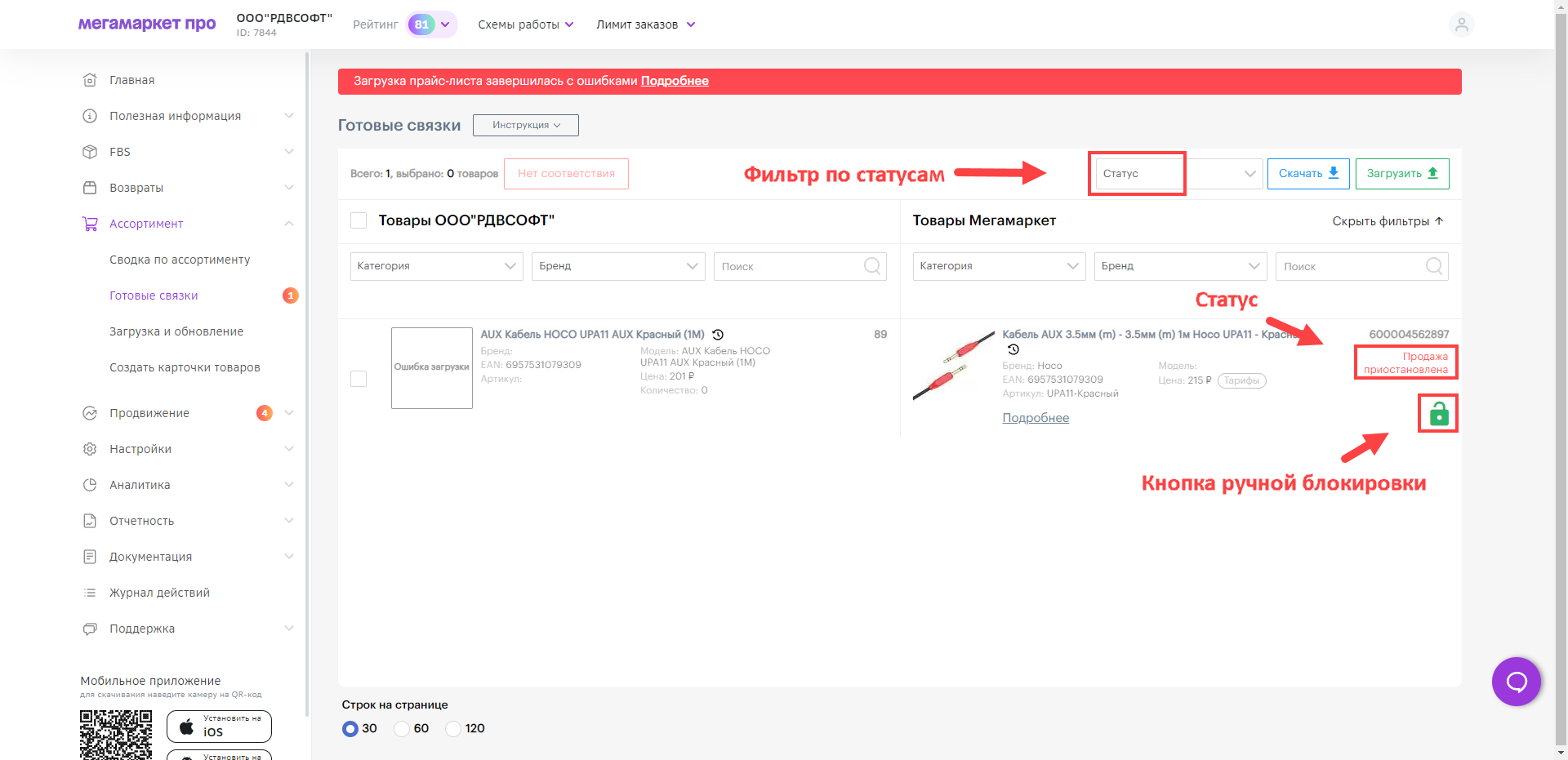The height and width of the screenshot is (760, 1568).
Task: Click the notification badge 4 on Продвижение
Action: click(264, 413)
